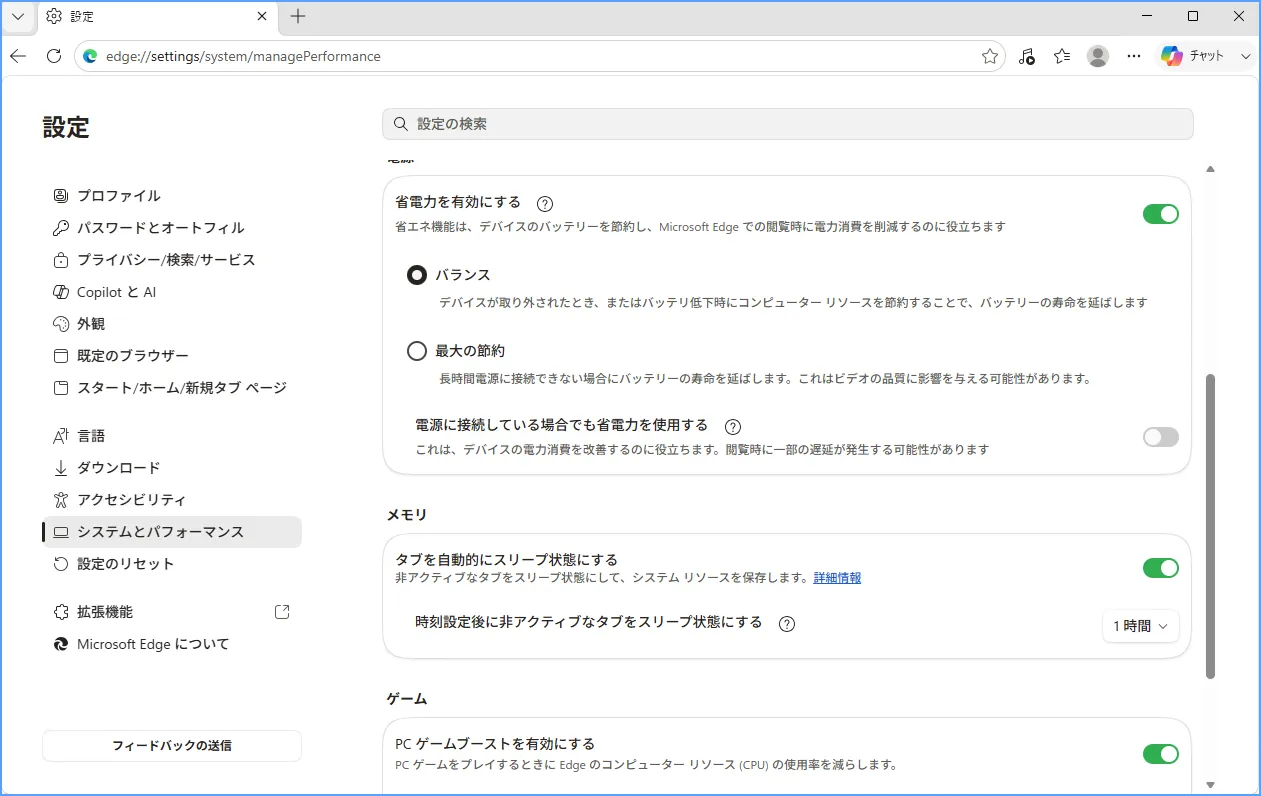The width and height of the screenshot is (1261, 796).
Task: Expand the dropdown arrow beside チャット
Action: pyautogui.click(x=1245, y=56)
